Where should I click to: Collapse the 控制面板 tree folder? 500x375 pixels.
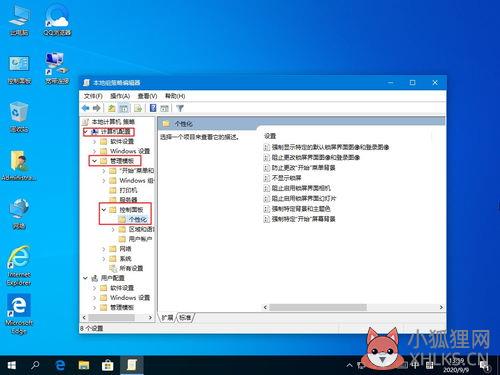tap(104, 210)
